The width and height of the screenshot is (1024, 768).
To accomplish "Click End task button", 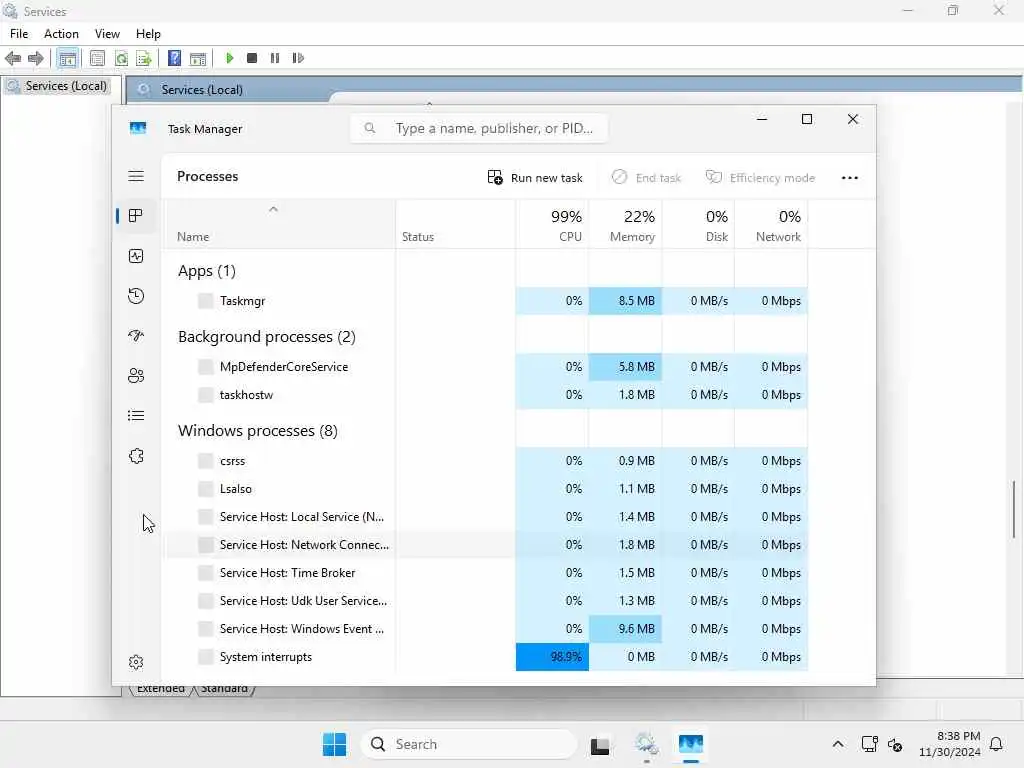I will (x=647, y=178).
